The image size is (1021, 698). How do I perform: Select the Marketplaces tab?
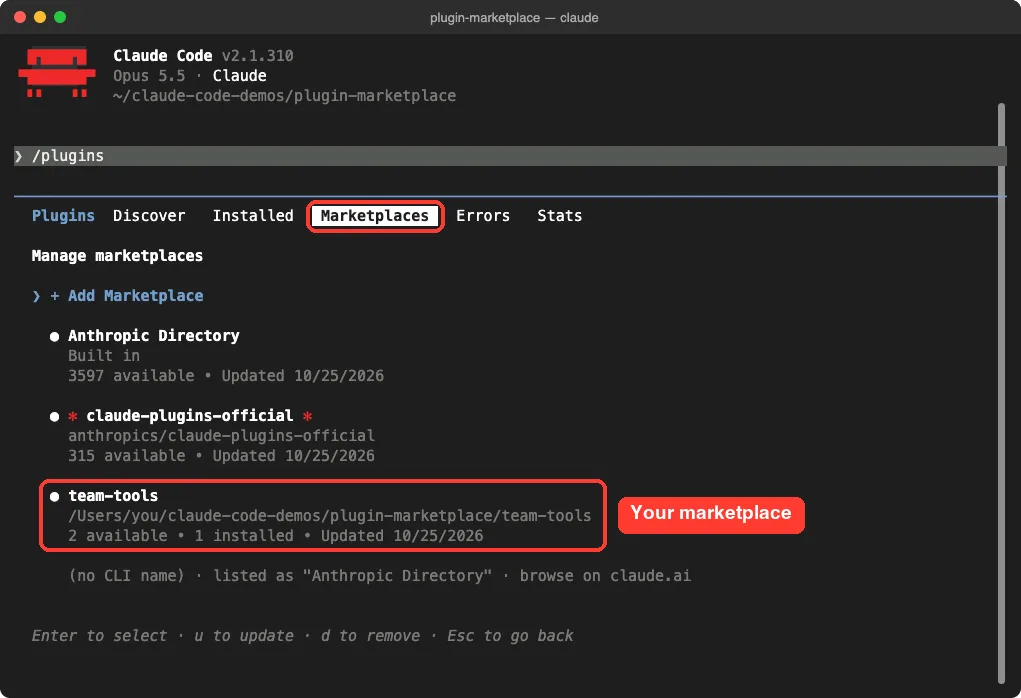tap(375, 216)
